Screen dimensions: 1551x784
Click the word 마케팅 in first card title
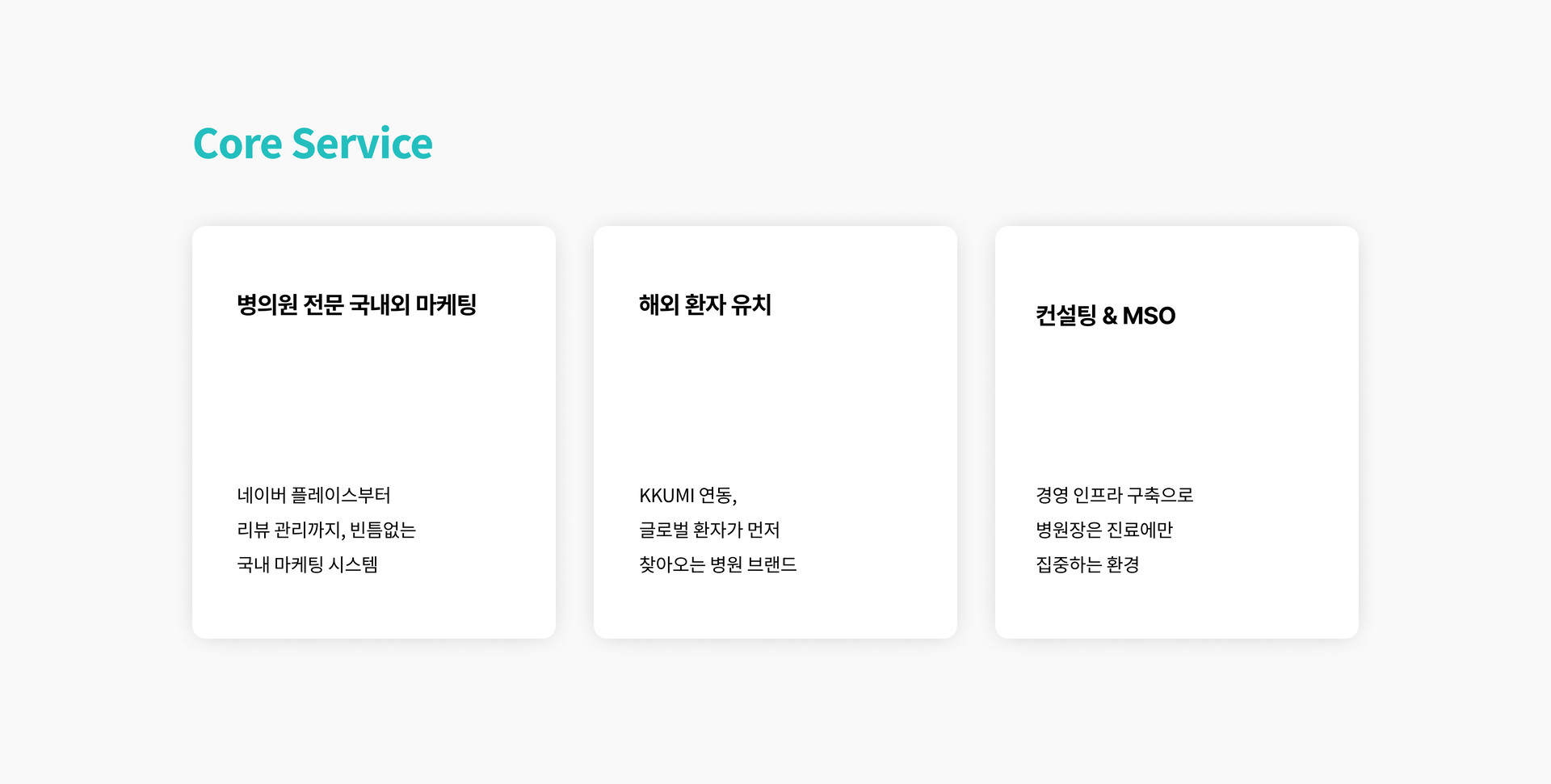click(446, 304)
